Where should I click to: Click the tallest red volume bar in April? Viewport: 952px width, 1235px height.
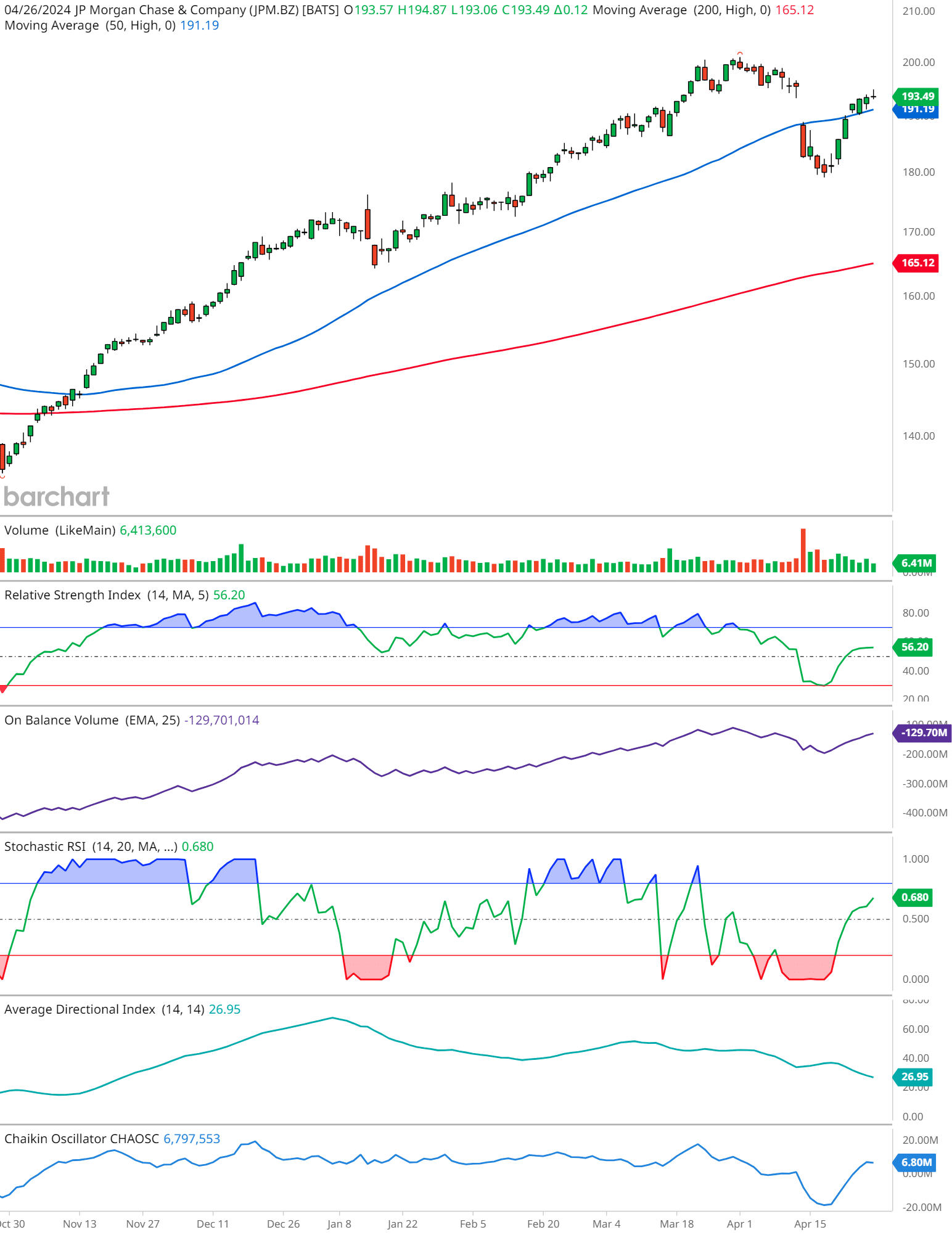coord(803,550)
